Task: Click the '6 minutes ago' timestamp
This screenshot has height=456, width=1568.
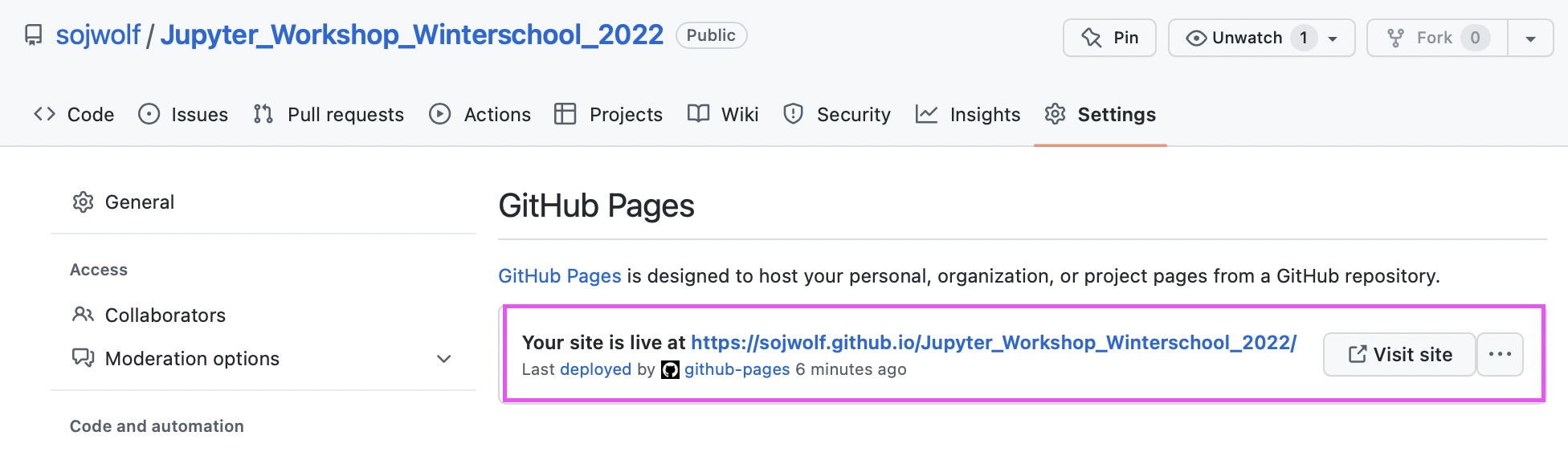Action: pyautogui.click(x=851, y=369)
